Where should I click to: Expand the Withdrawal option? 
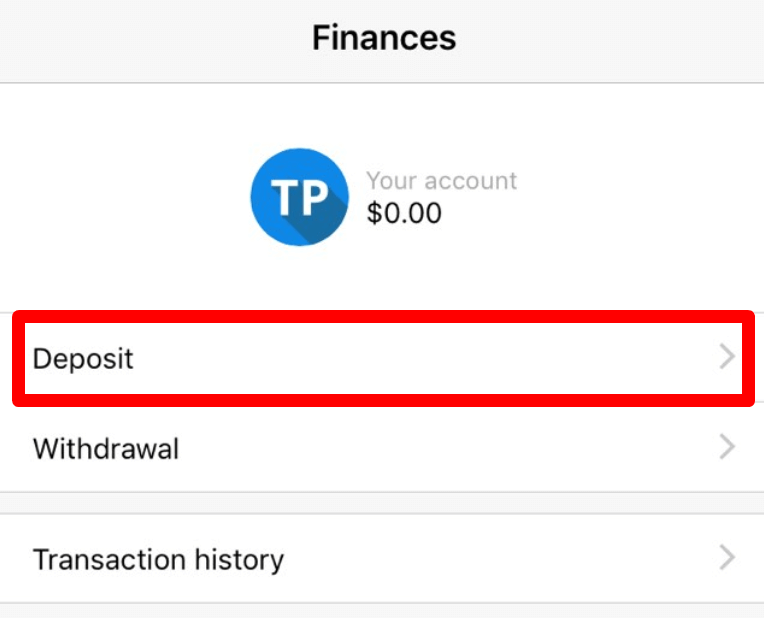point(382,448)
